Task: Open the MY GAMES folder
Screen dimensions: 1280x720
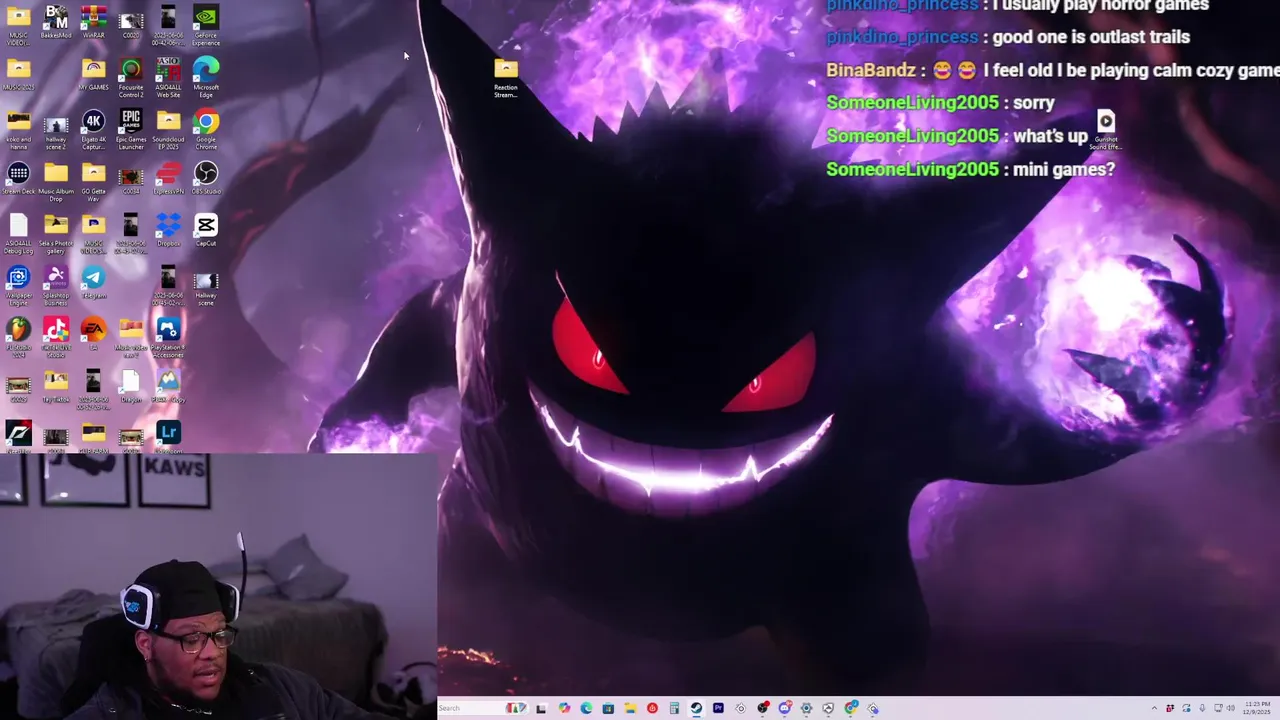Action: (x=93, y=75)
